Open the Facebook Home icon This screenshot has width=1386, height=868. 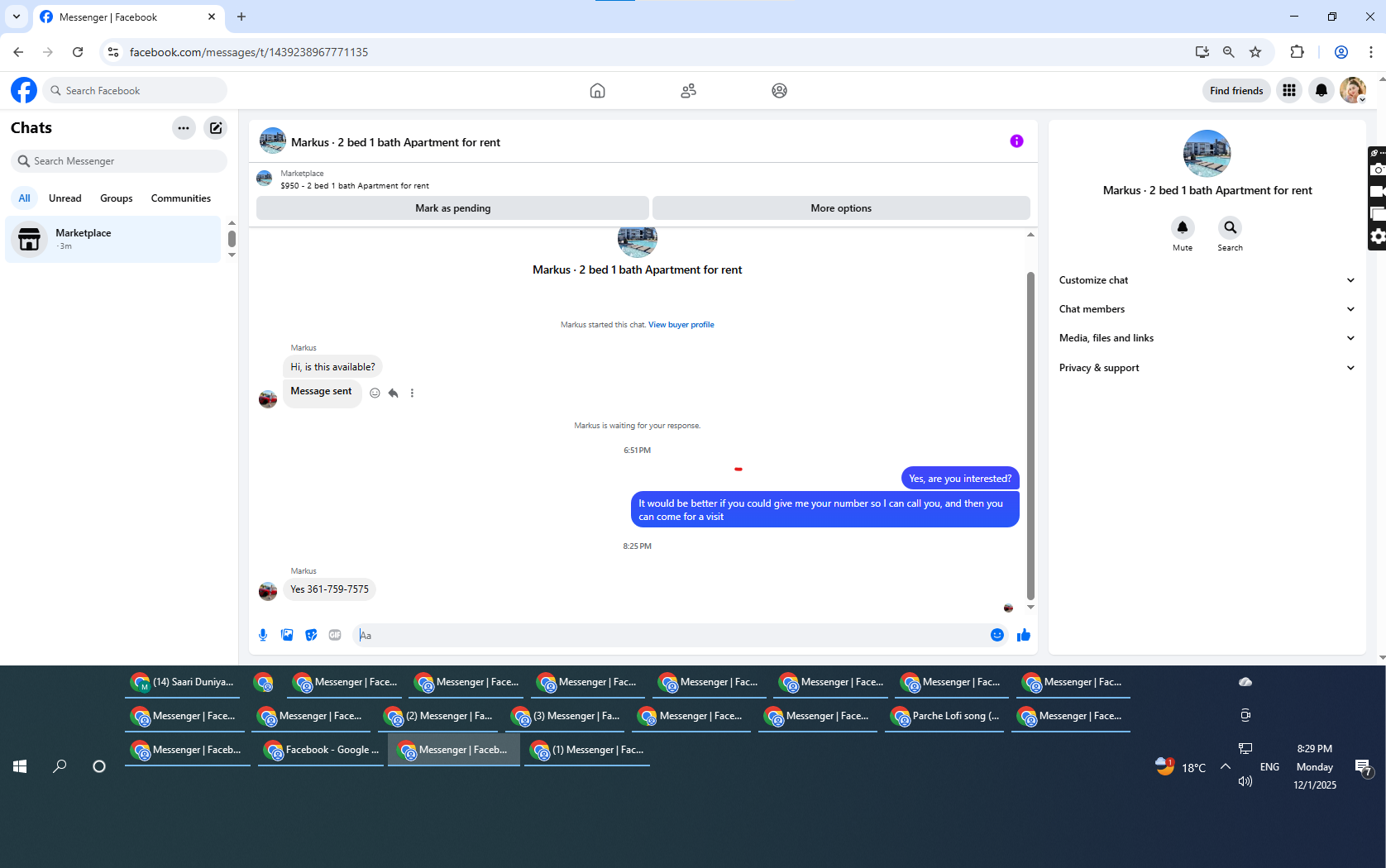597,91
